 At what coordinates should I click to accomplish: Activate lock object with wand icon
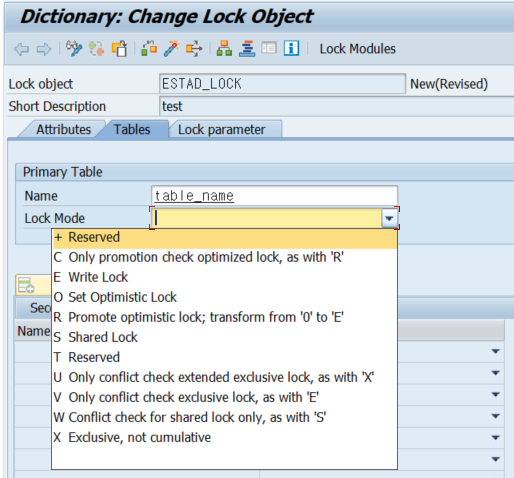tap(172, 49)
